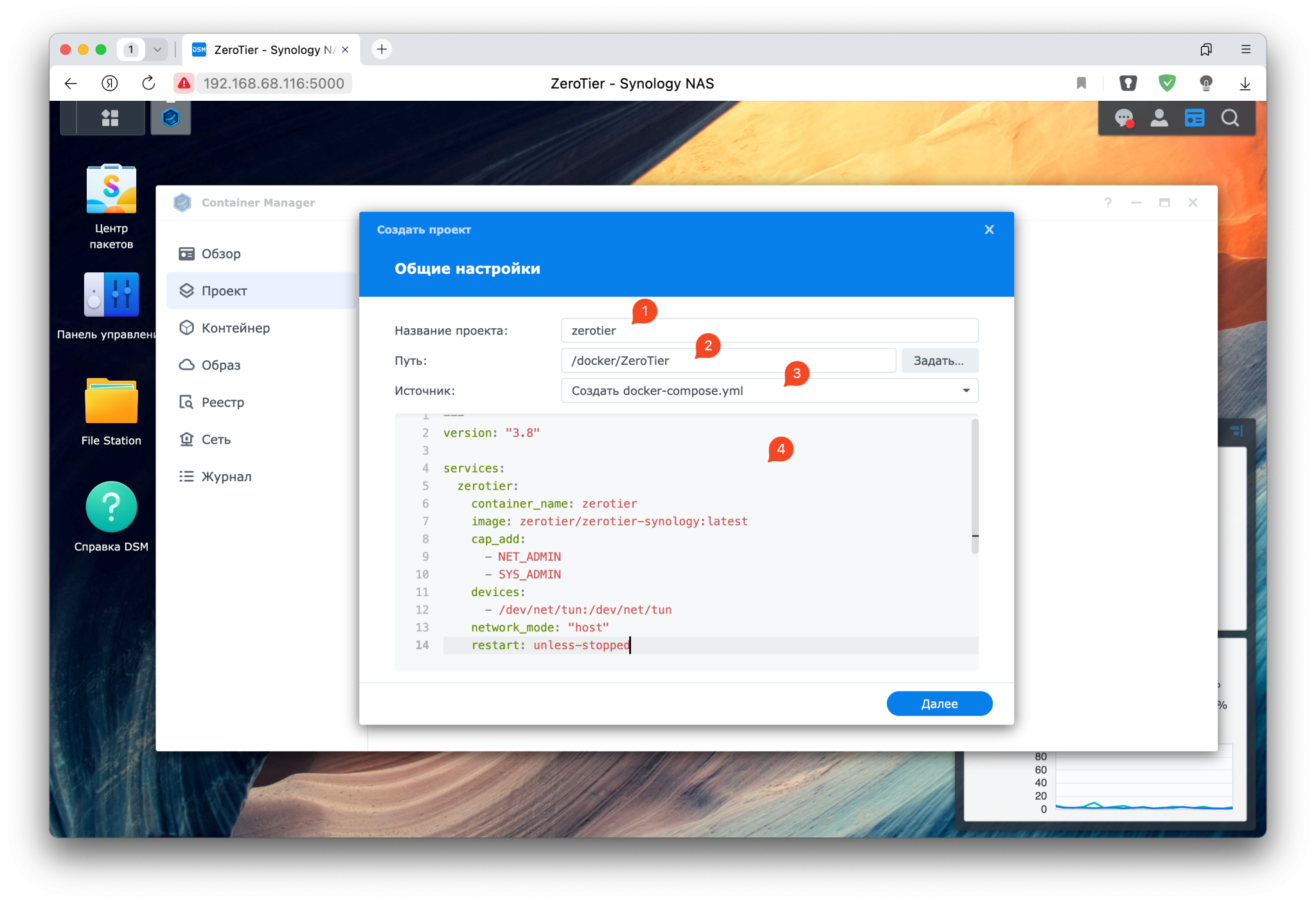Click 'services:' line in editor
The image size is (1316, 903).
click(x=474, y=468)
